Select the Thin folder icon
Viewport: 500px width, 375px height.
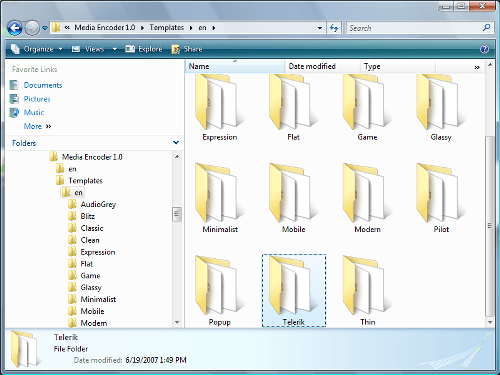point(367,286)
